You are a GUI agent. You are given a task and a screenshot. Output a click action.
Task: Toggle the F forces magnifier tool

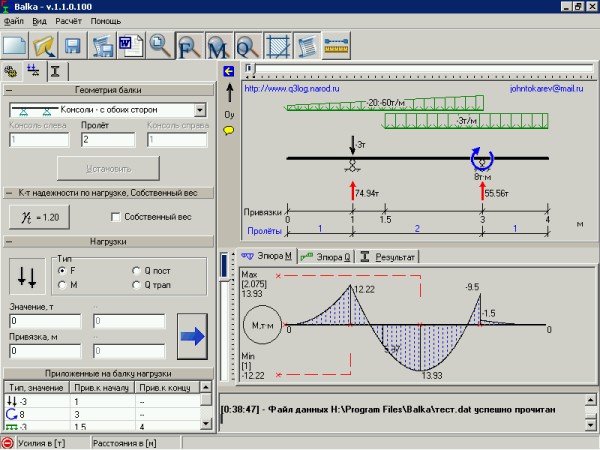pyautogui.click(x=190, y=46)
